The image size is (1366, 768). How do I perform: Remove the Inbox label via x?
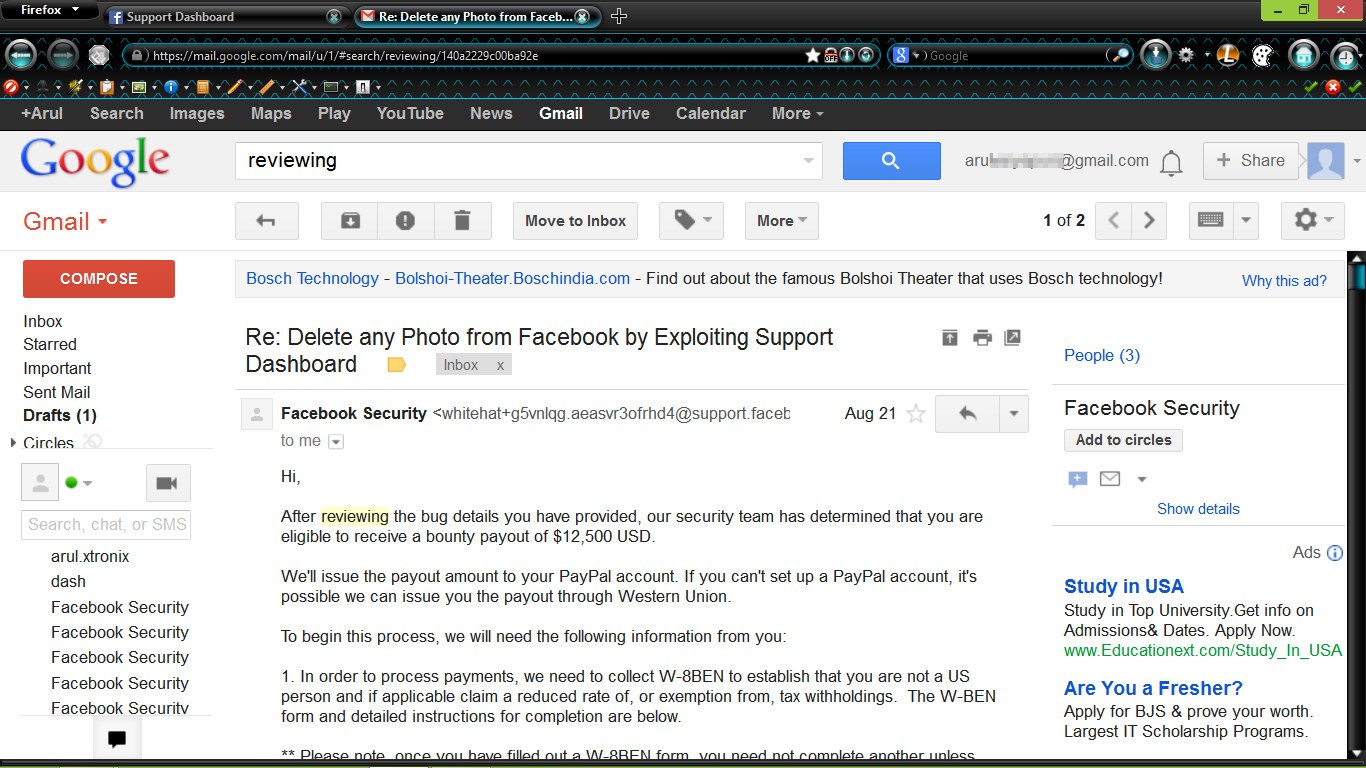tap(500, 365)
